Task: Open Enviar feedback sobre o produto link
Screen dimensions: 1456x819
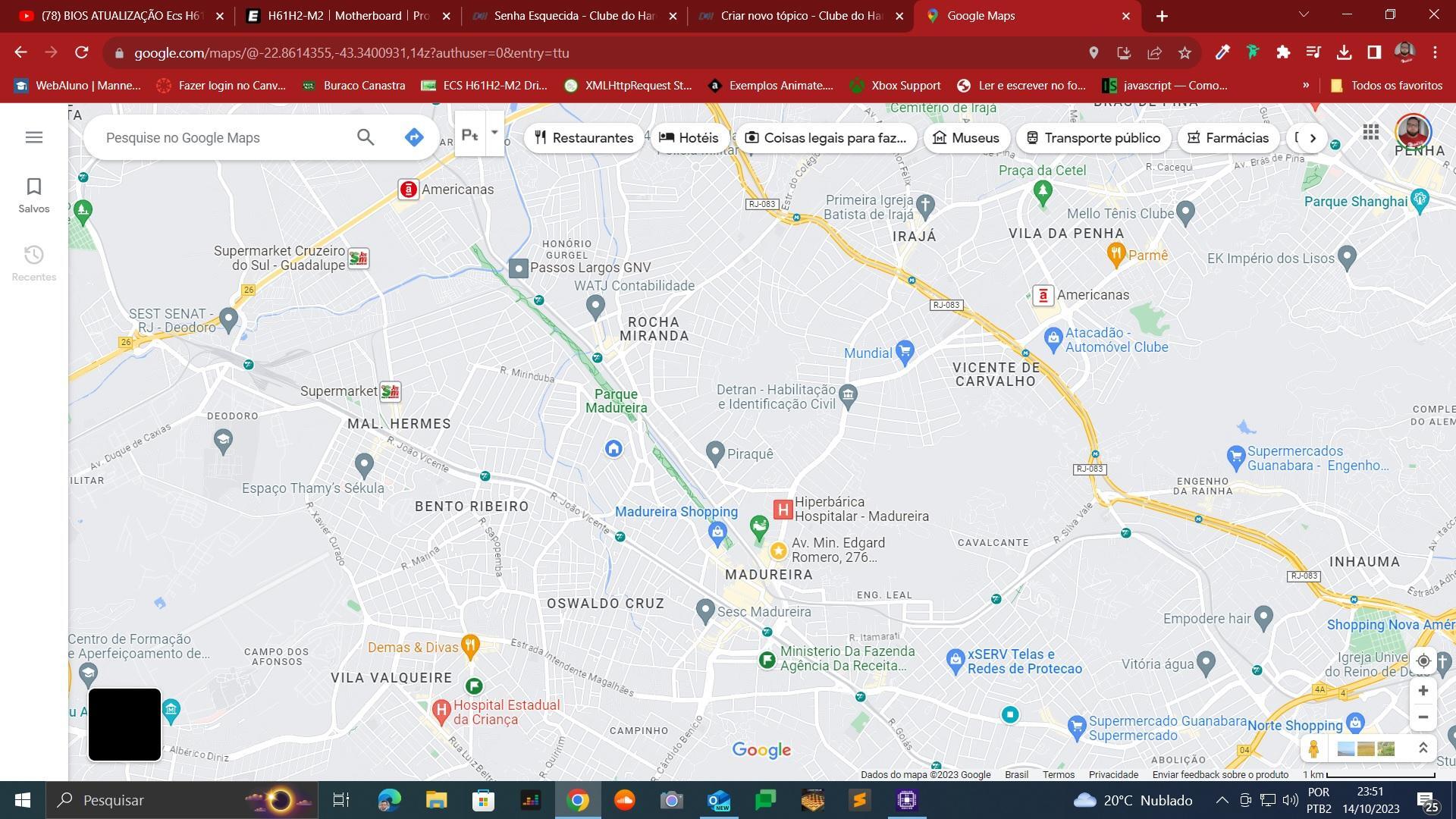Action: click(x=1220, y=774)
